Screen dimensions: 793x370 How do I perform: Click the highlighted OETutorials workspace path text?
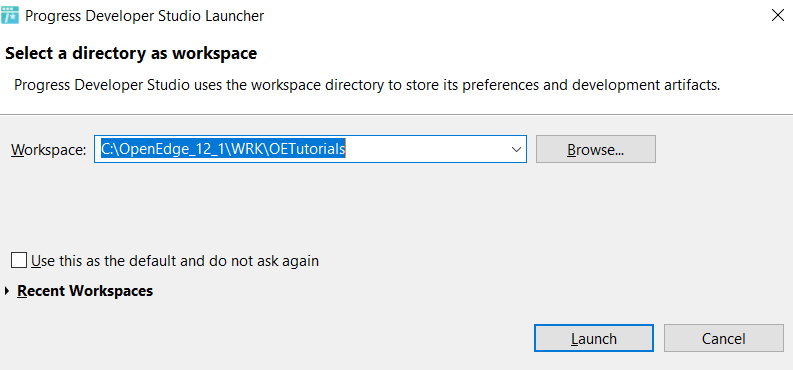pyautogui.click(x=223, y=149)
